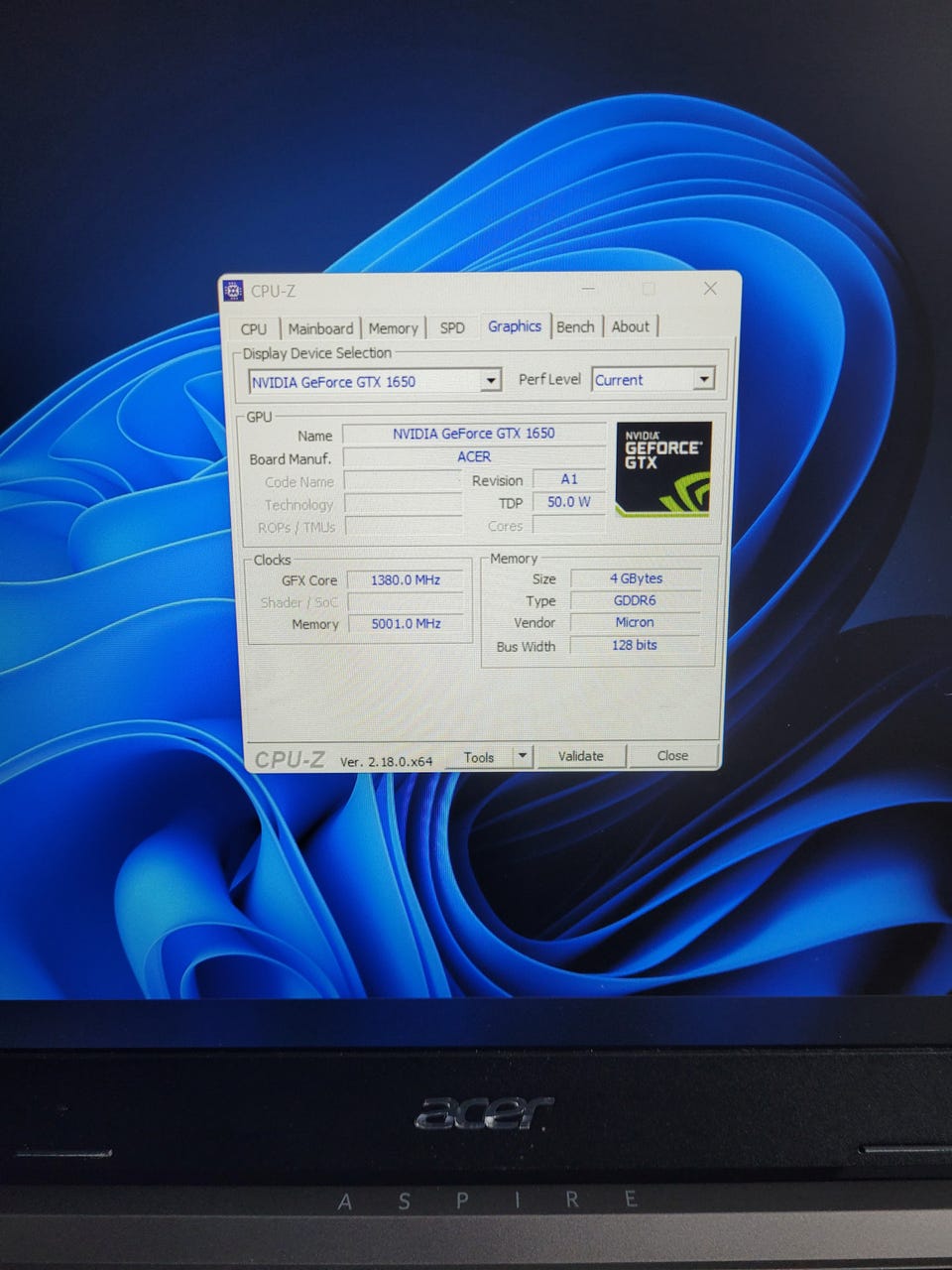Go to the SPD tab

point(452,327)
